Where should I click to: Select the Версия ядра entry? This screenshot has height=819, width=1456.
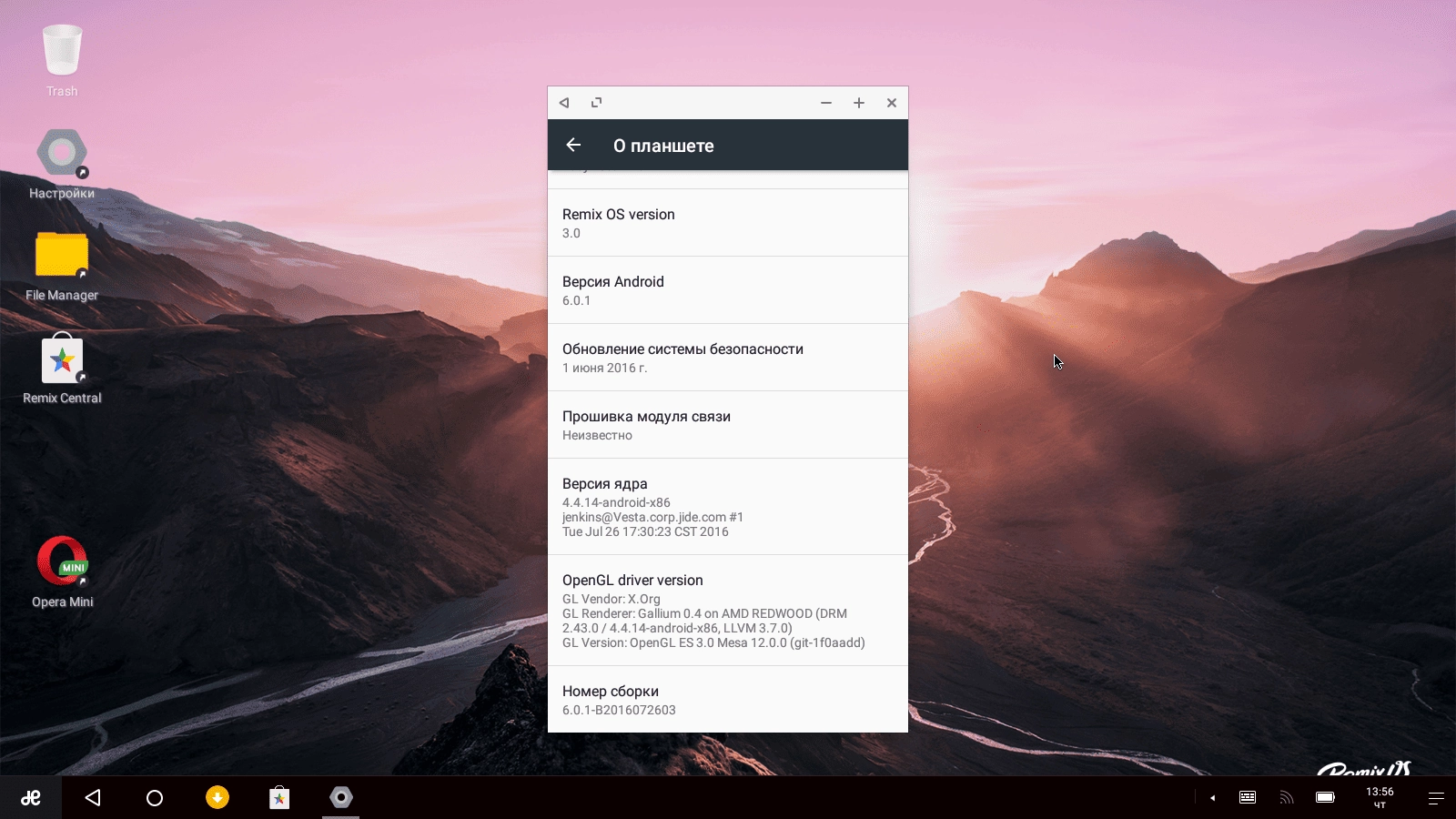tap(728, 507)
